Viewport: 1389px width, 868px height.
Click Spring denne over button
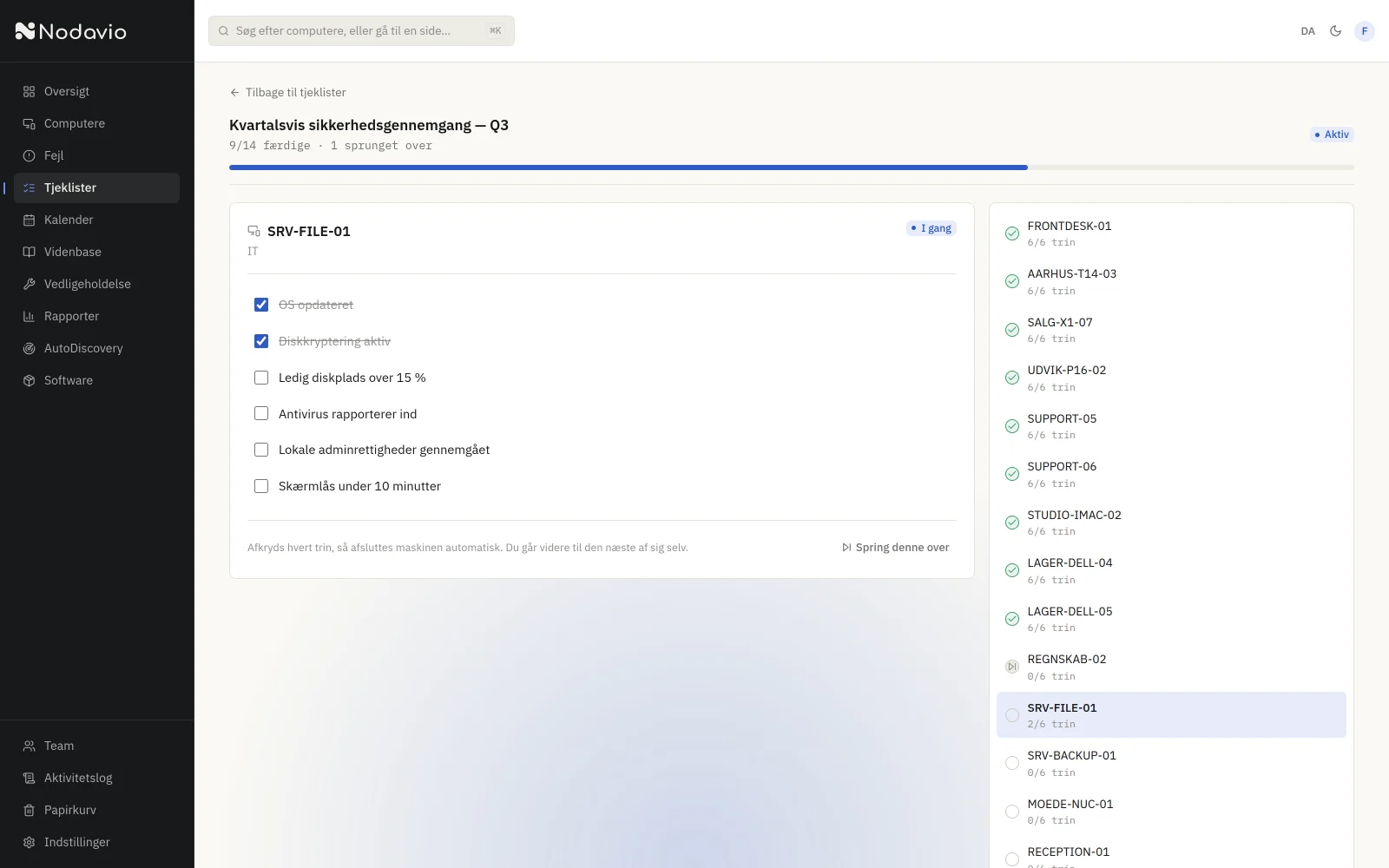(895, 548)
